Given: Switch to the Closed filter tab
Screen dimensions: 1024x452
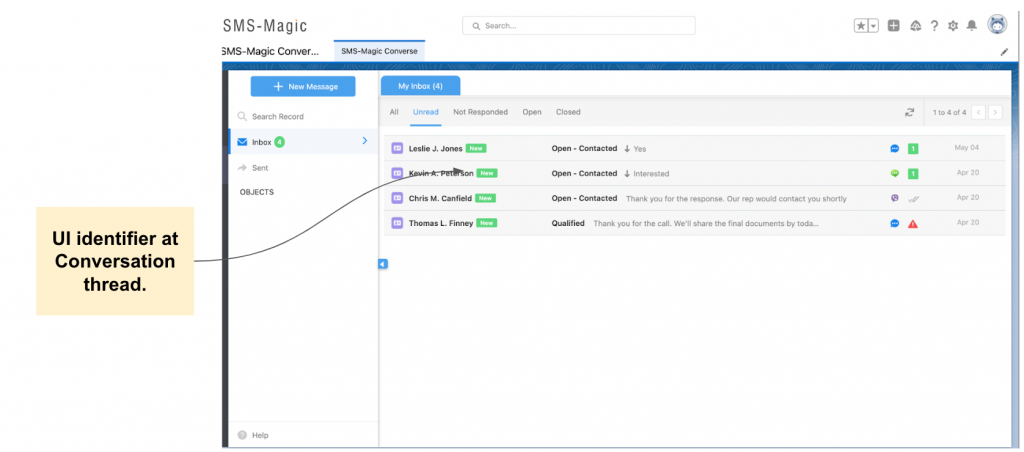Looking at the screenshot, I should pyautogui.click(x=568, y=112).
